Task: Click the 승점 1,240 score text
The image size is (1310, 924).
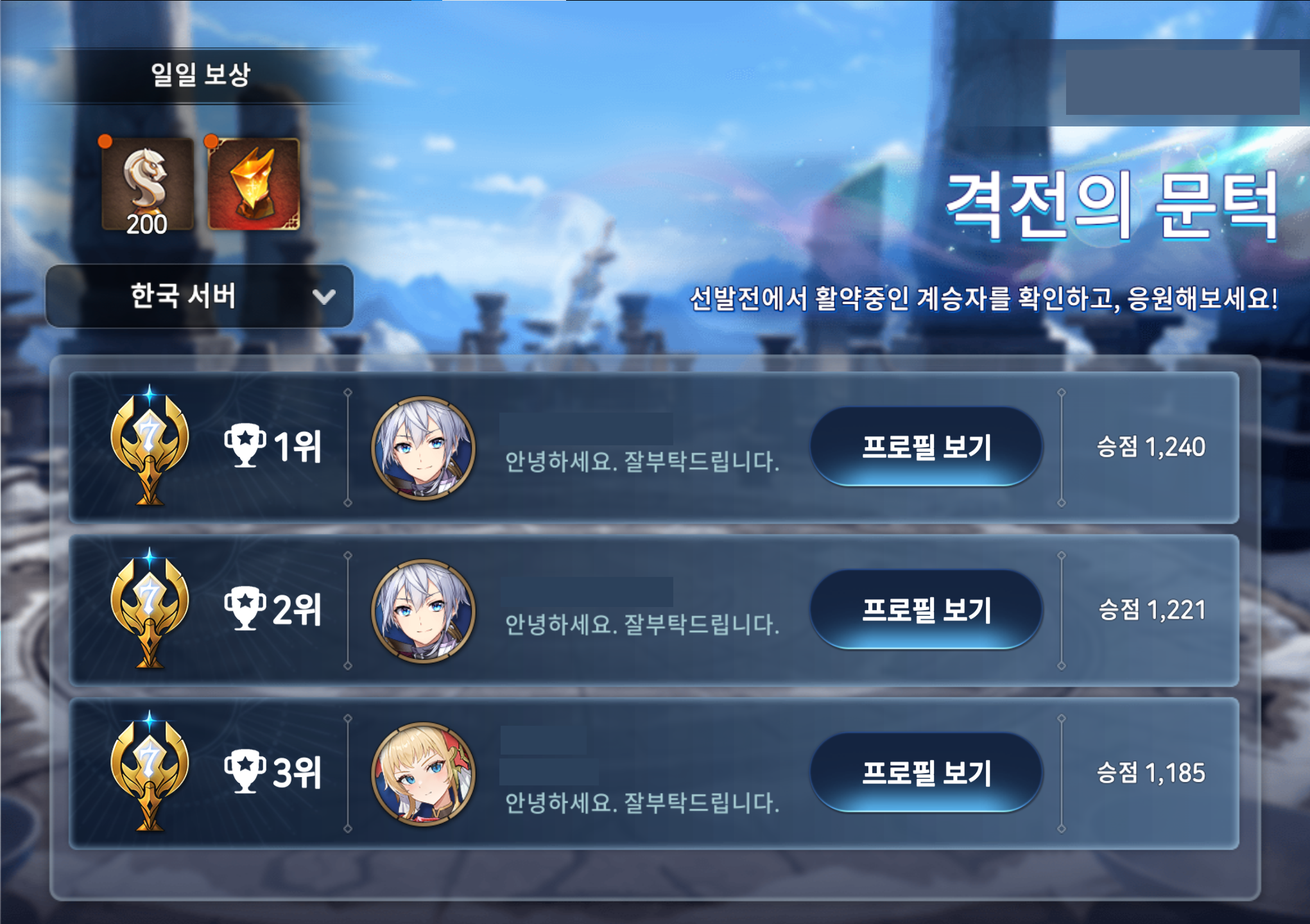Action: (x=1151, y=447)
